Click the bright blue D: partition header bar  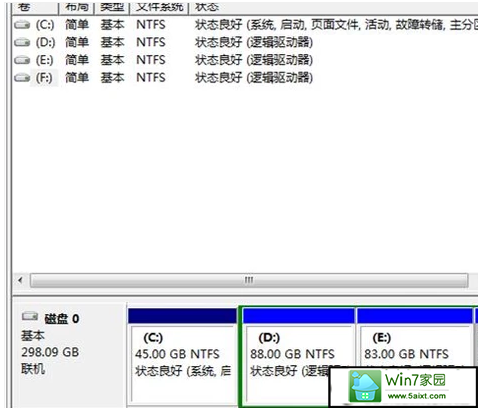pyautogui.click(x=299, y=316)
